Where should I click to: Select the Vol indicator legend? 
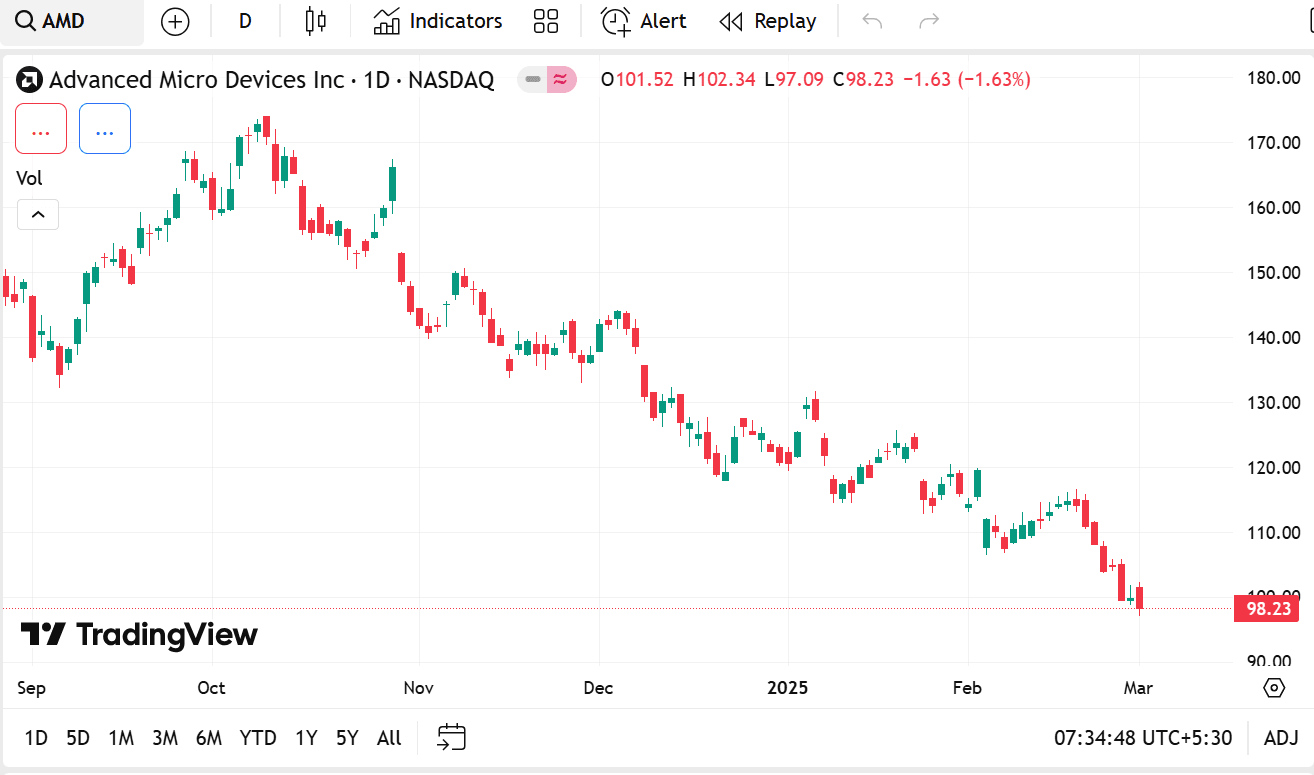click(x=30, y=178)
